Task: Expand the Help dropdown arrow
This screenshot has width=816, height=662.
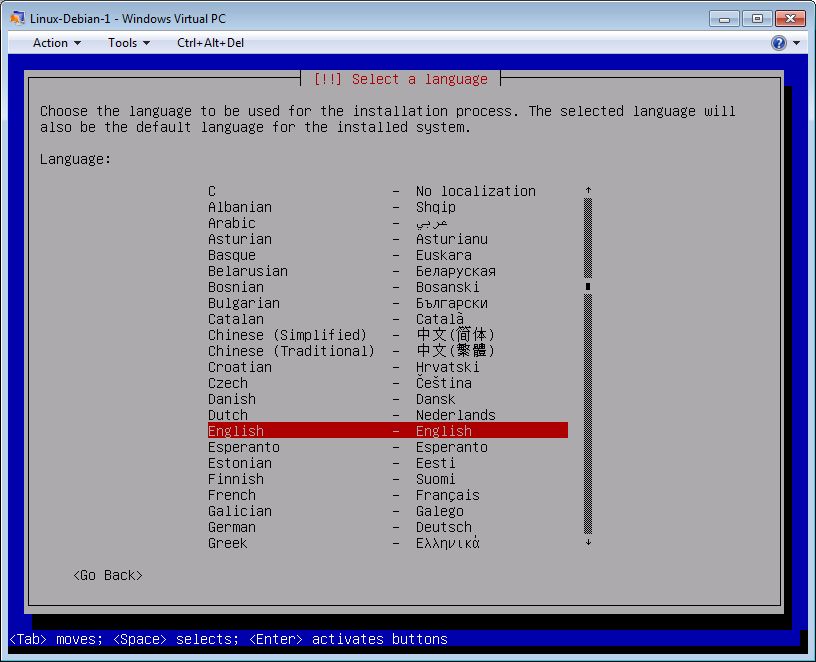Action: (797, 43)
